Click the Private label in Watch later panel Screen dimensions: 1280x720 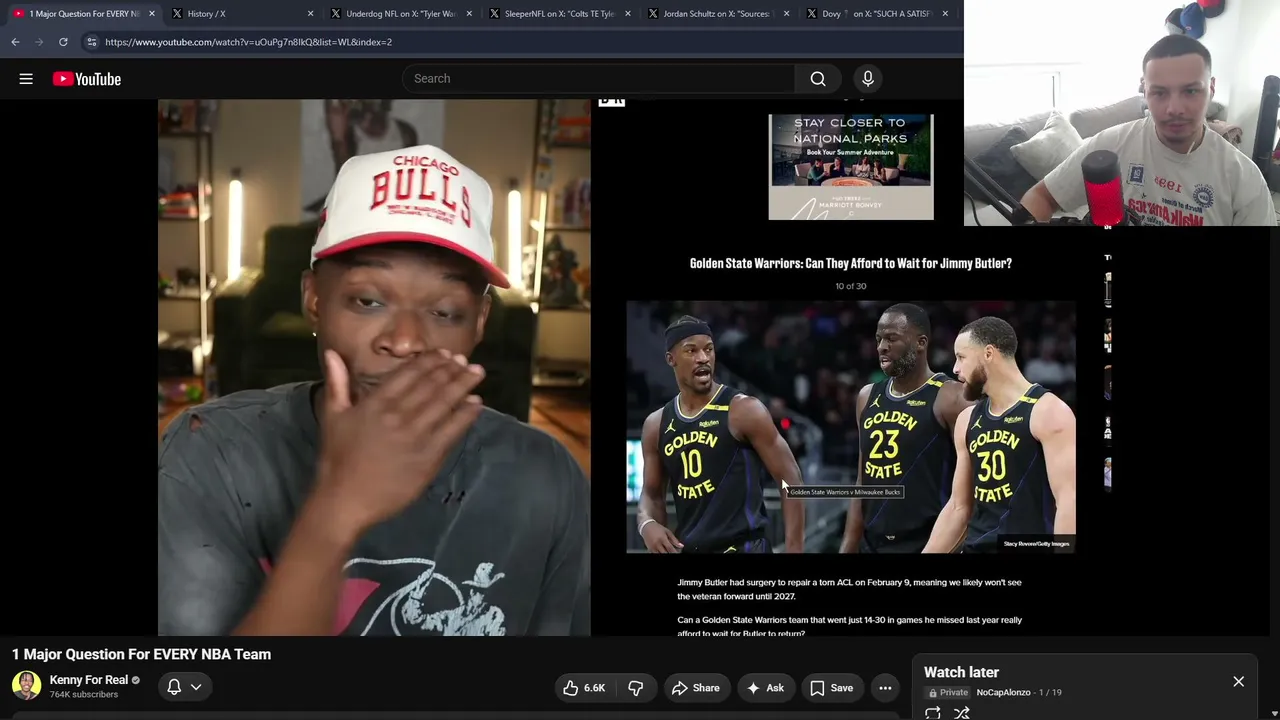949,692
